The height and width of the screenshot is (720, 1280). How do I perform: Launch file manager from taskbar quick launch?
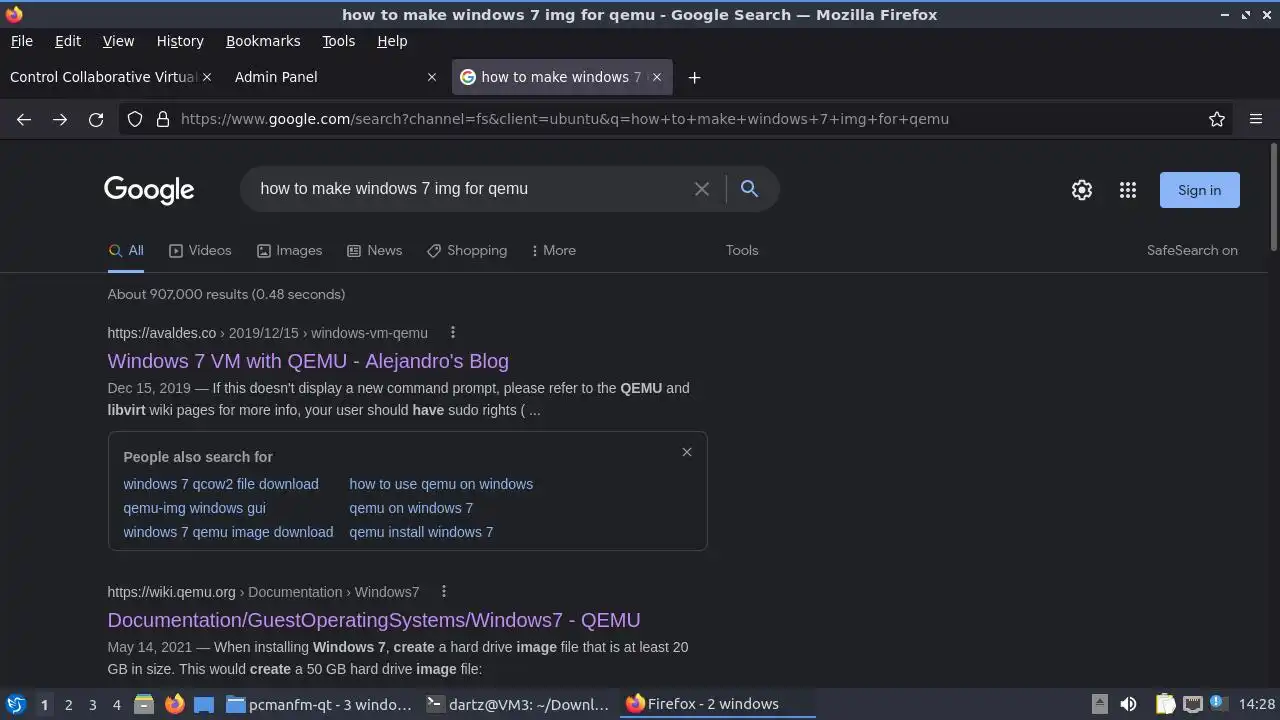(x=144, y=704)
